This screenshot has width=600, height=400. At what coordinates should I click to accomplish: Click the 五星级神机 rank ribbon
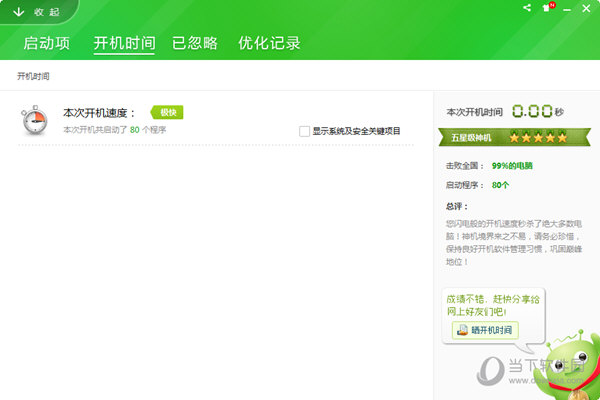[468, 137]
